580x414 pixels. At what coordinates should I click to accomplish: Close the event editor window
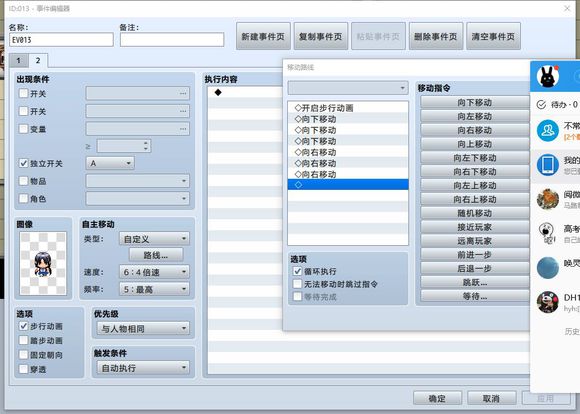point(567,8)
